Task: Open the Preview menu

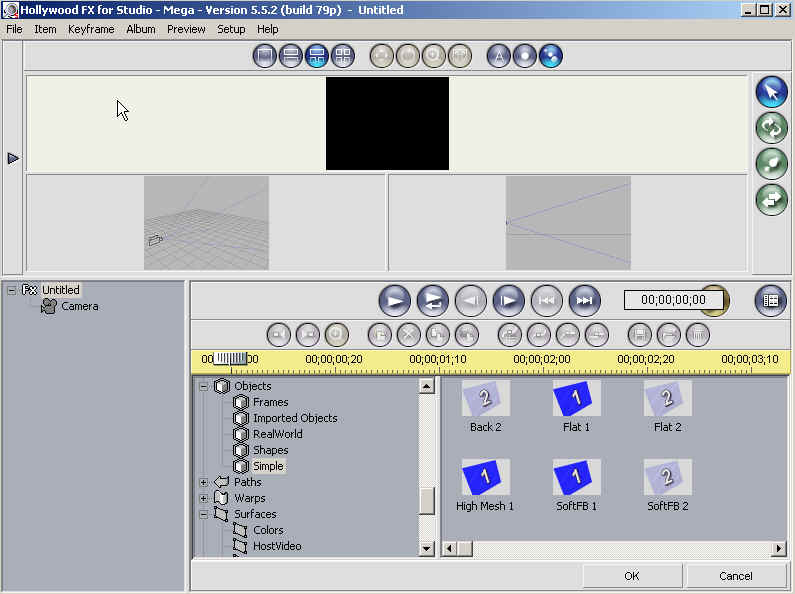Action: point(186,29)
